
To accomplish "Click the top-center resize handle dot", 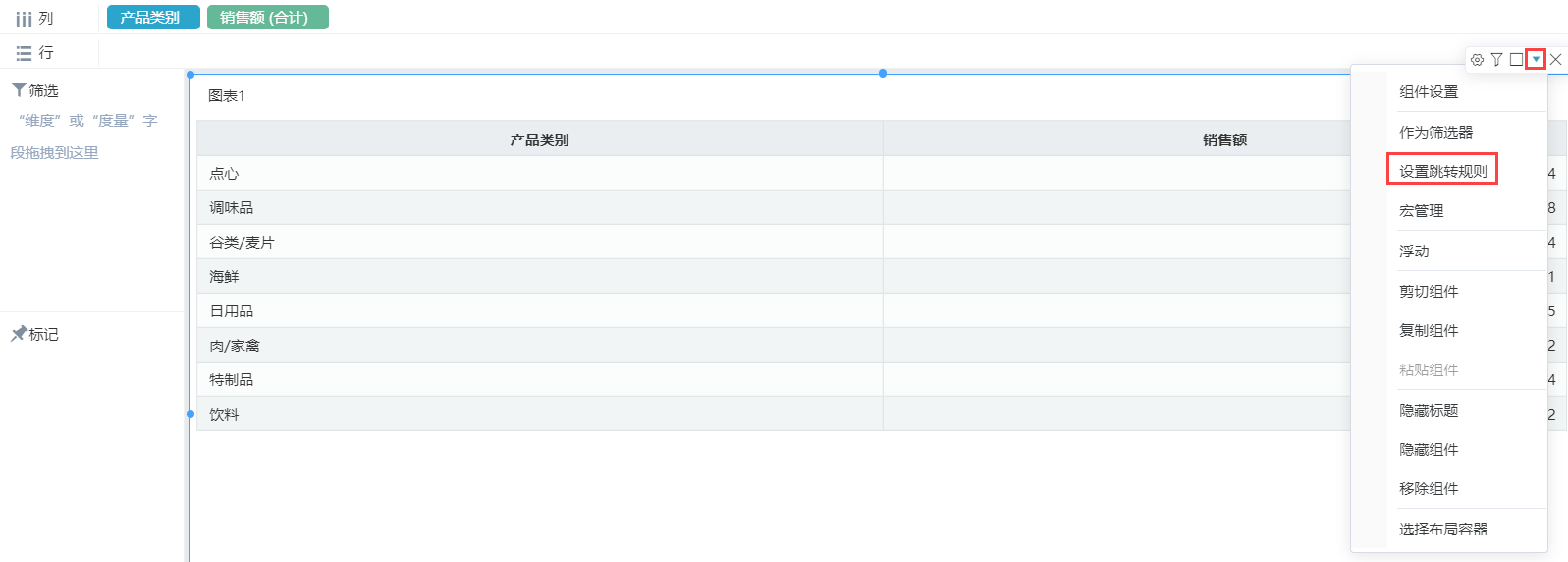I will [x=883, y=74].
